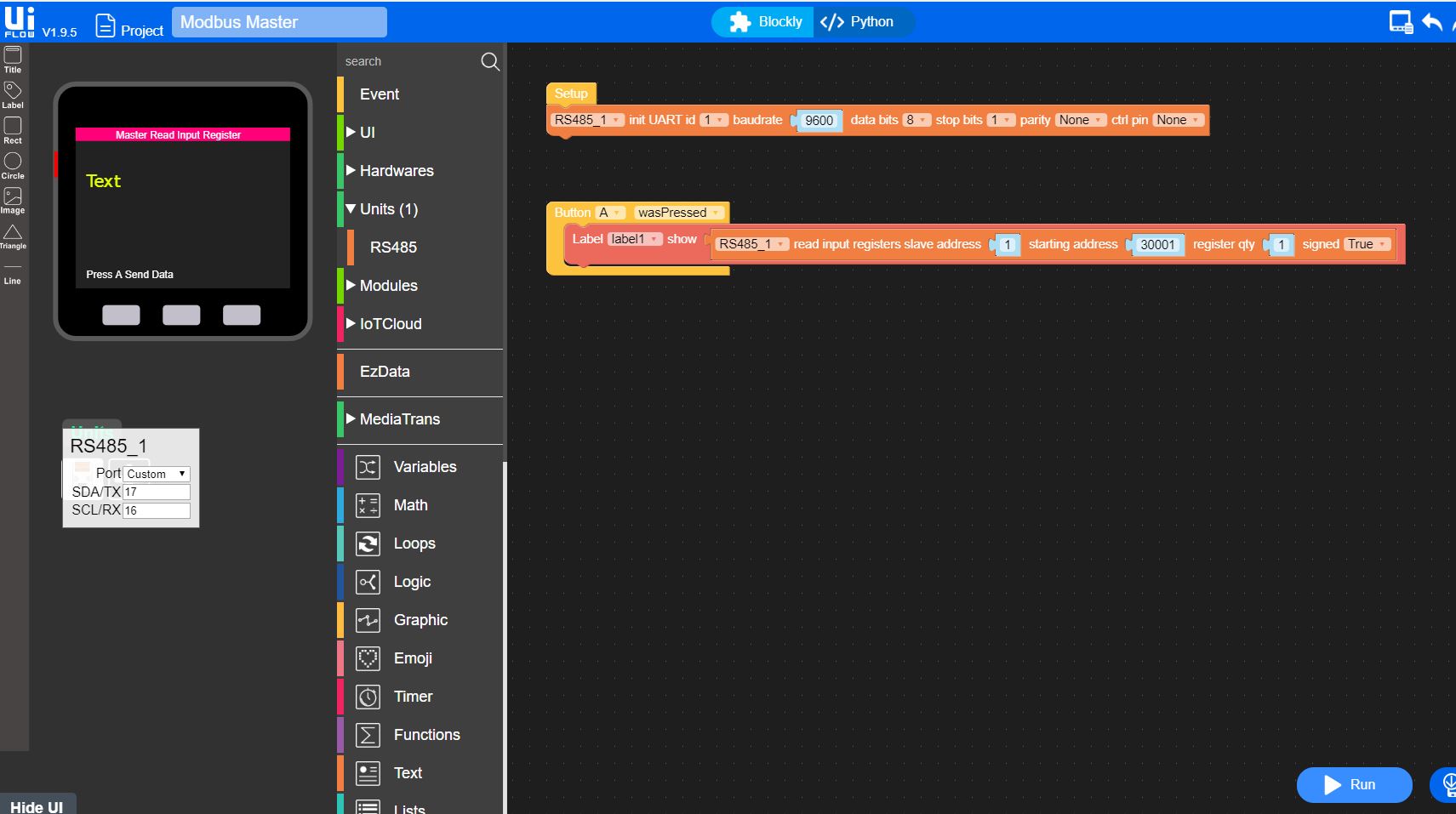Switch to Python code view
1456x814 pixels.
pos(858,22)
